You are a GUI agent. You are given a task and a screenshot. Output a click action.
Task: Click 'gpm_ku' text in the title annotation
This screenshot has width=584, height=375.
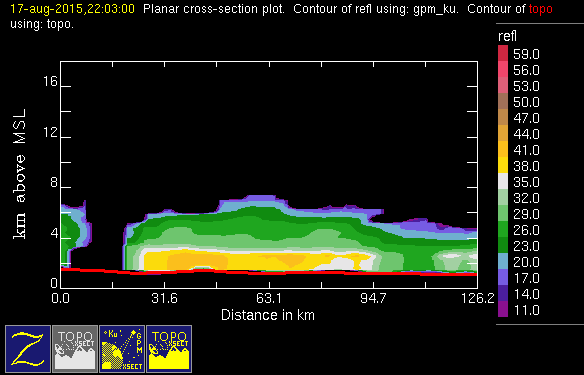pyautogui.click(x=435, y=9)
